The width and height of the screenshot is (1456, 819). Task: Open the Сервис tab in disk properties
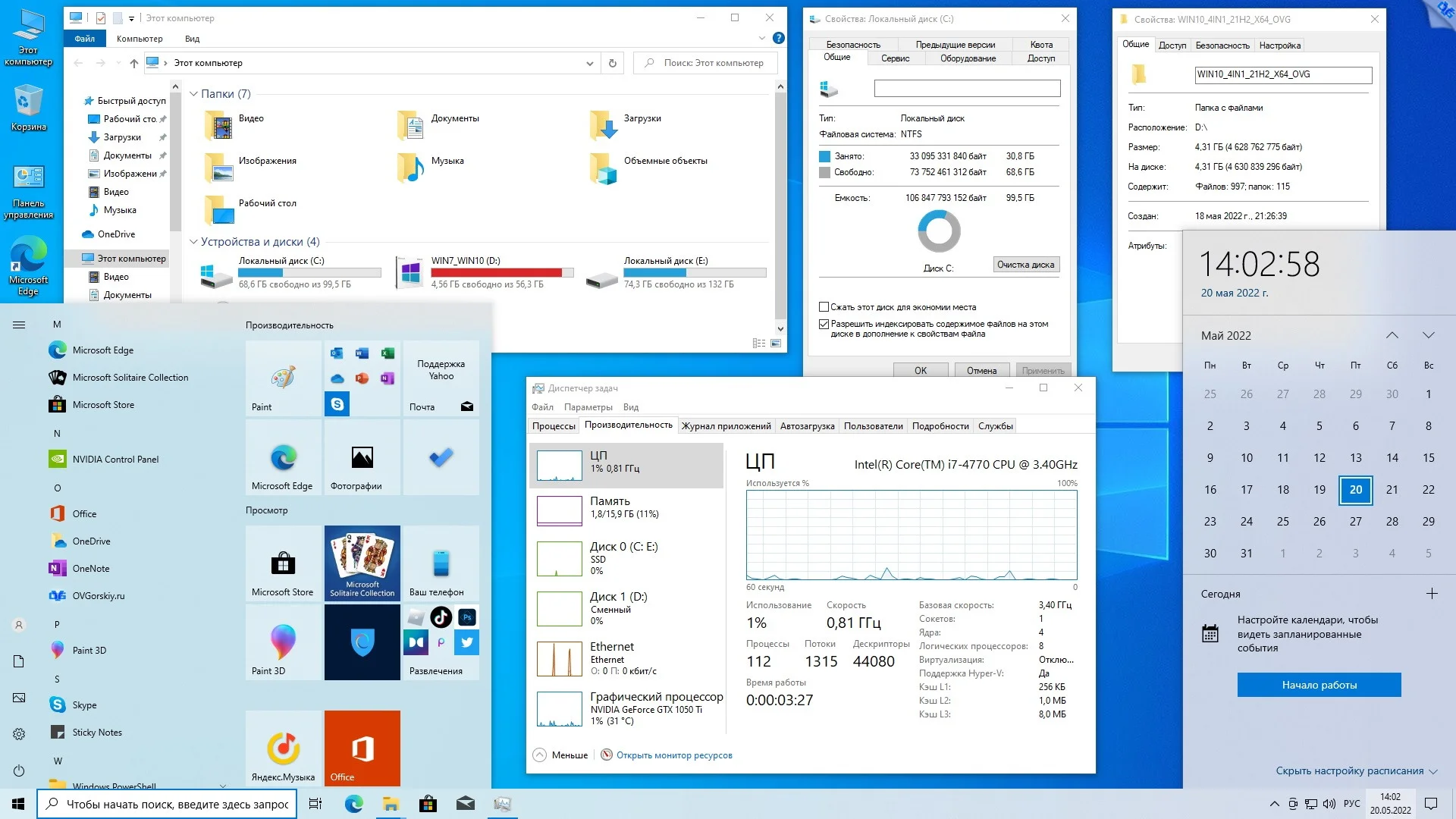pos(895,58)
